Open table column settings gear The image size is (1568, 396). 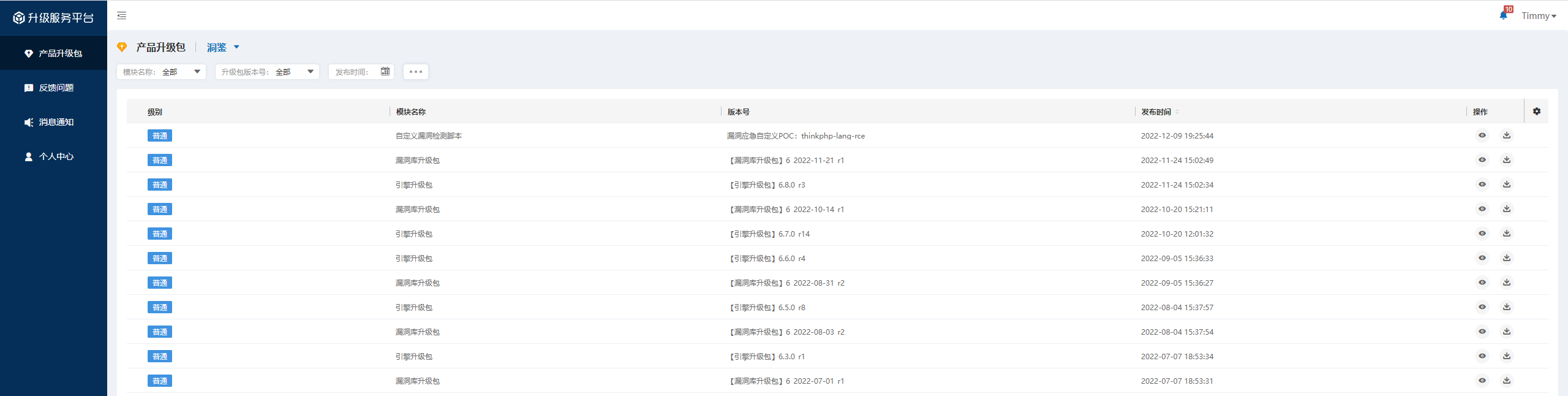tap(1536, 112)
